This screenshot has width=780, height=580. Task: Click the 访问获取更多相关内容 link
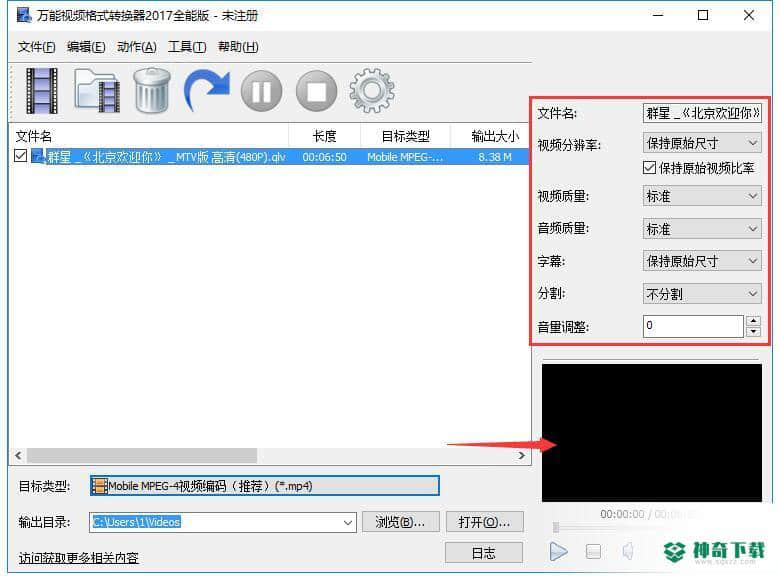[x=78, y=558]
